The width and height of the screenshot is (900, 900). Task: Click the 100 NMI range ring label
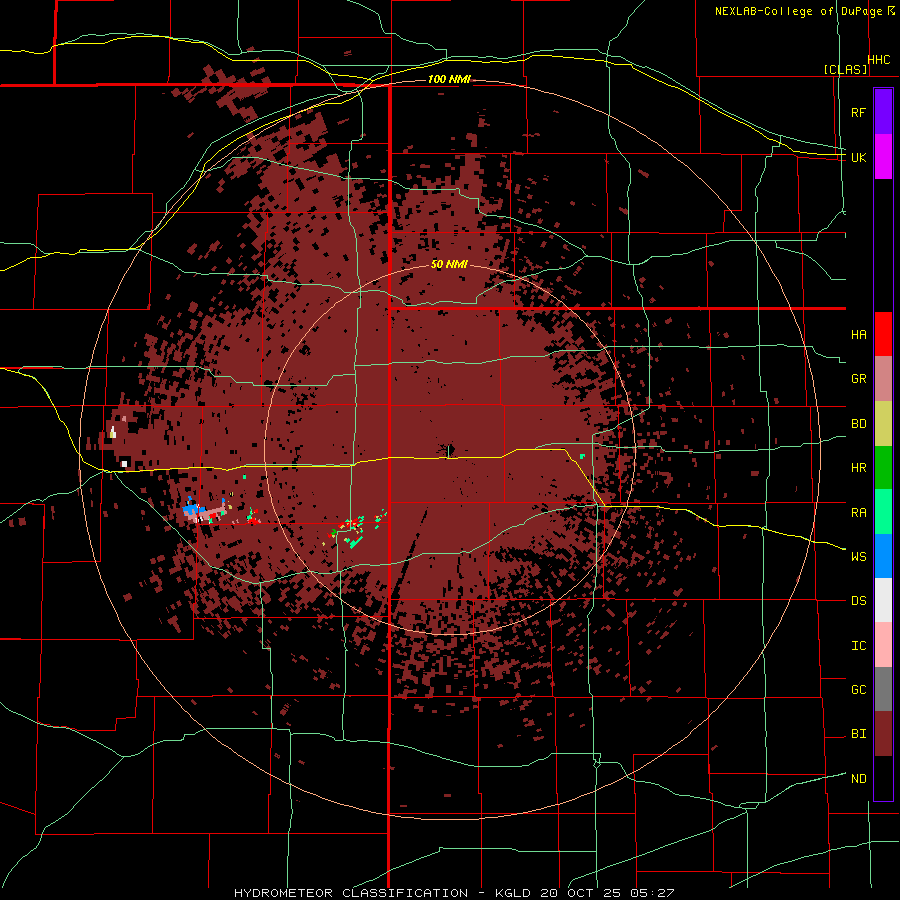coord(449,79)
